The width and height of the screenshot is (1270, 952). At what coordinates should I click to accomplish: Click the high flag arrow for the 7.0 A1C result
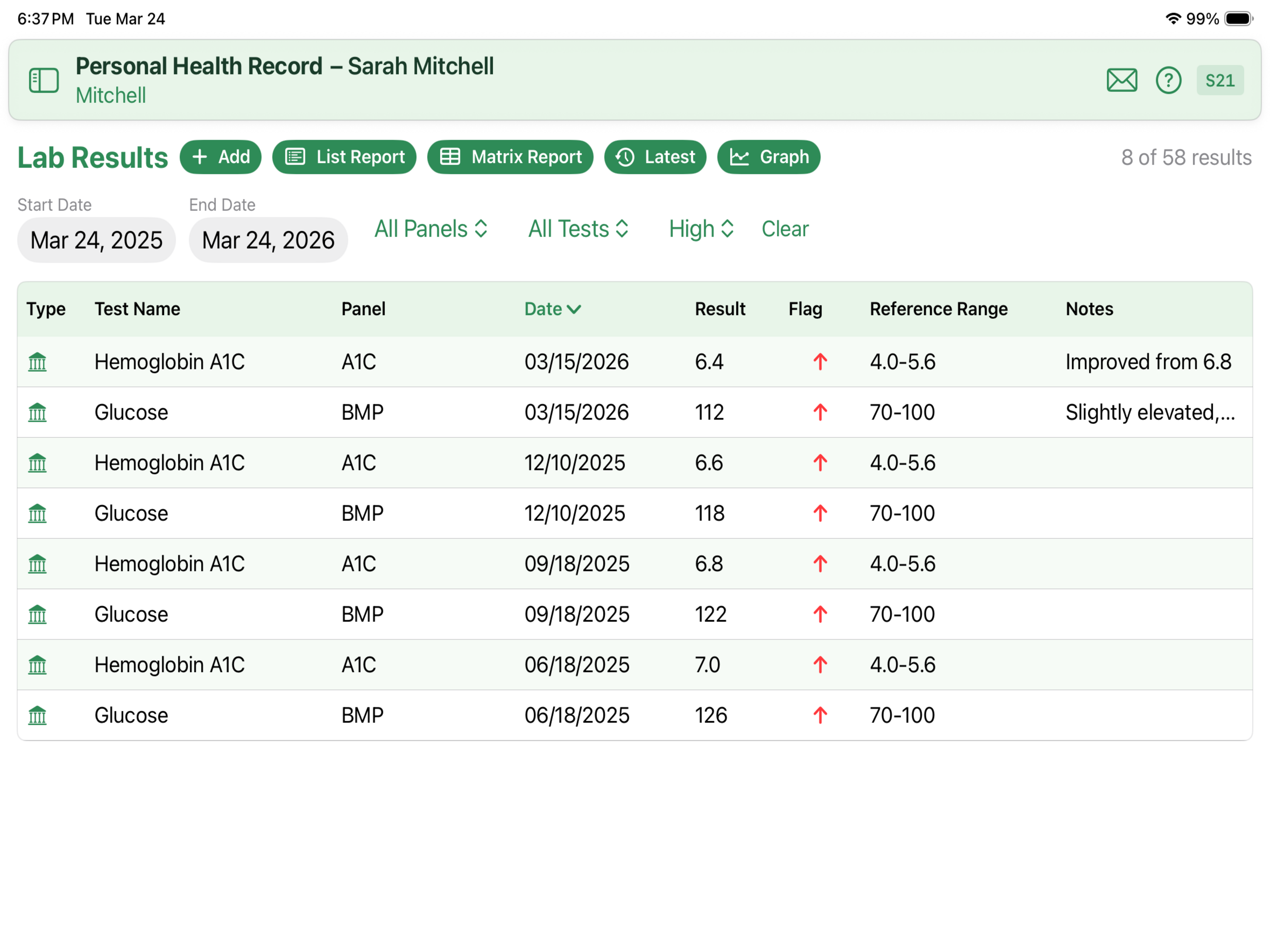click(820, 664)
